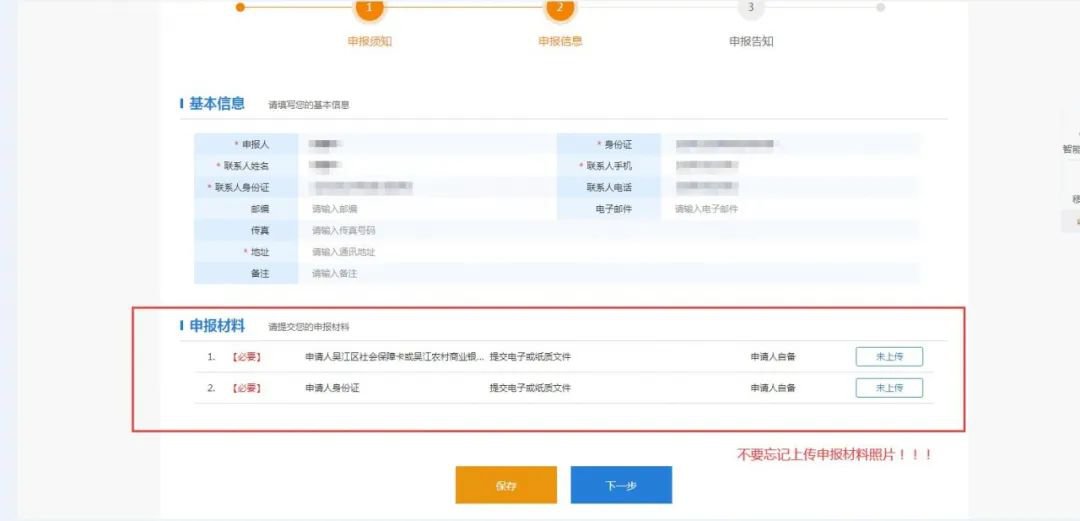
Task: Click the 联系人电话 field
Action: point(789,187)
